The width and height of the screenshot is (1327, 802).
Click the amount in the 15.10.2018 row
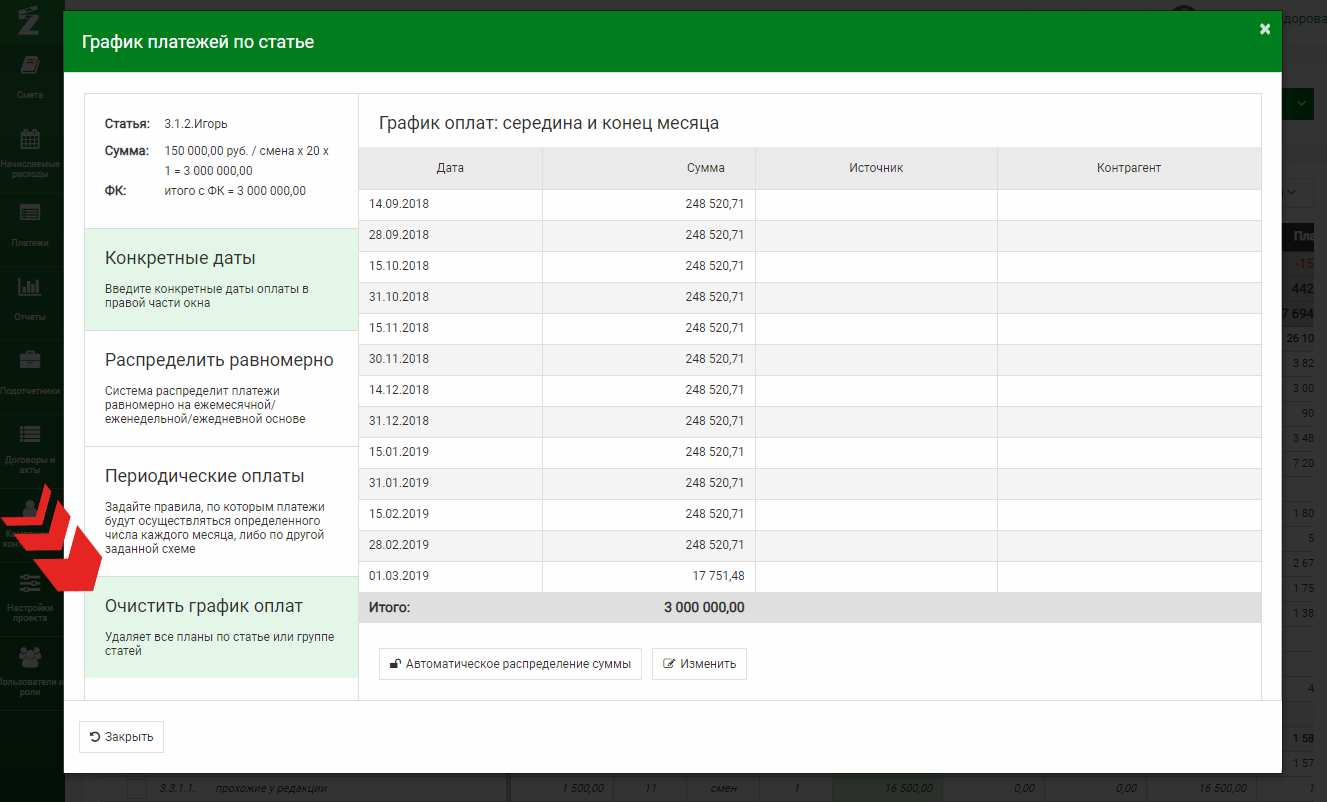click(x=715, y=266)
